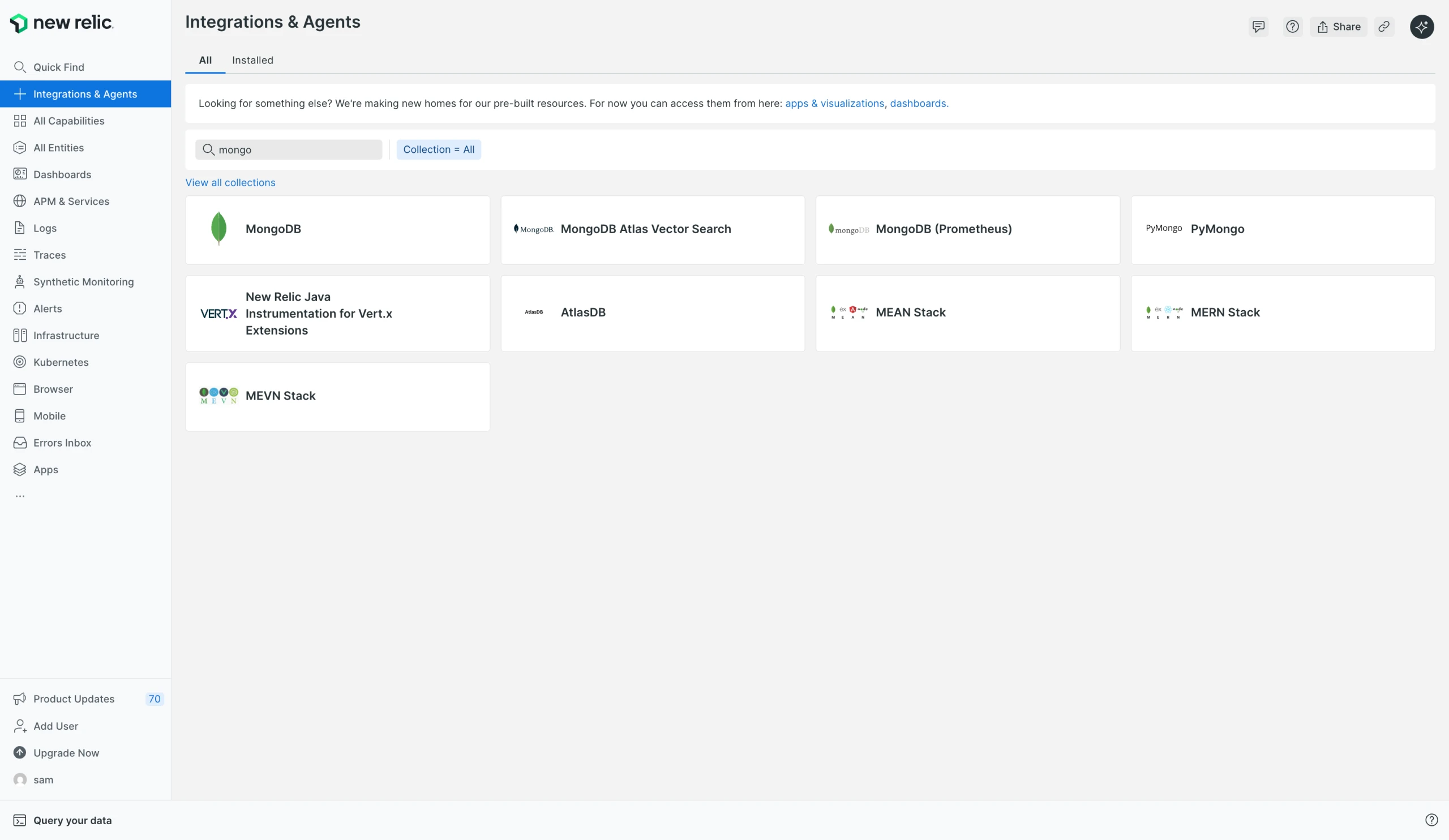Open the Collection = All filter

pos(439,149)
